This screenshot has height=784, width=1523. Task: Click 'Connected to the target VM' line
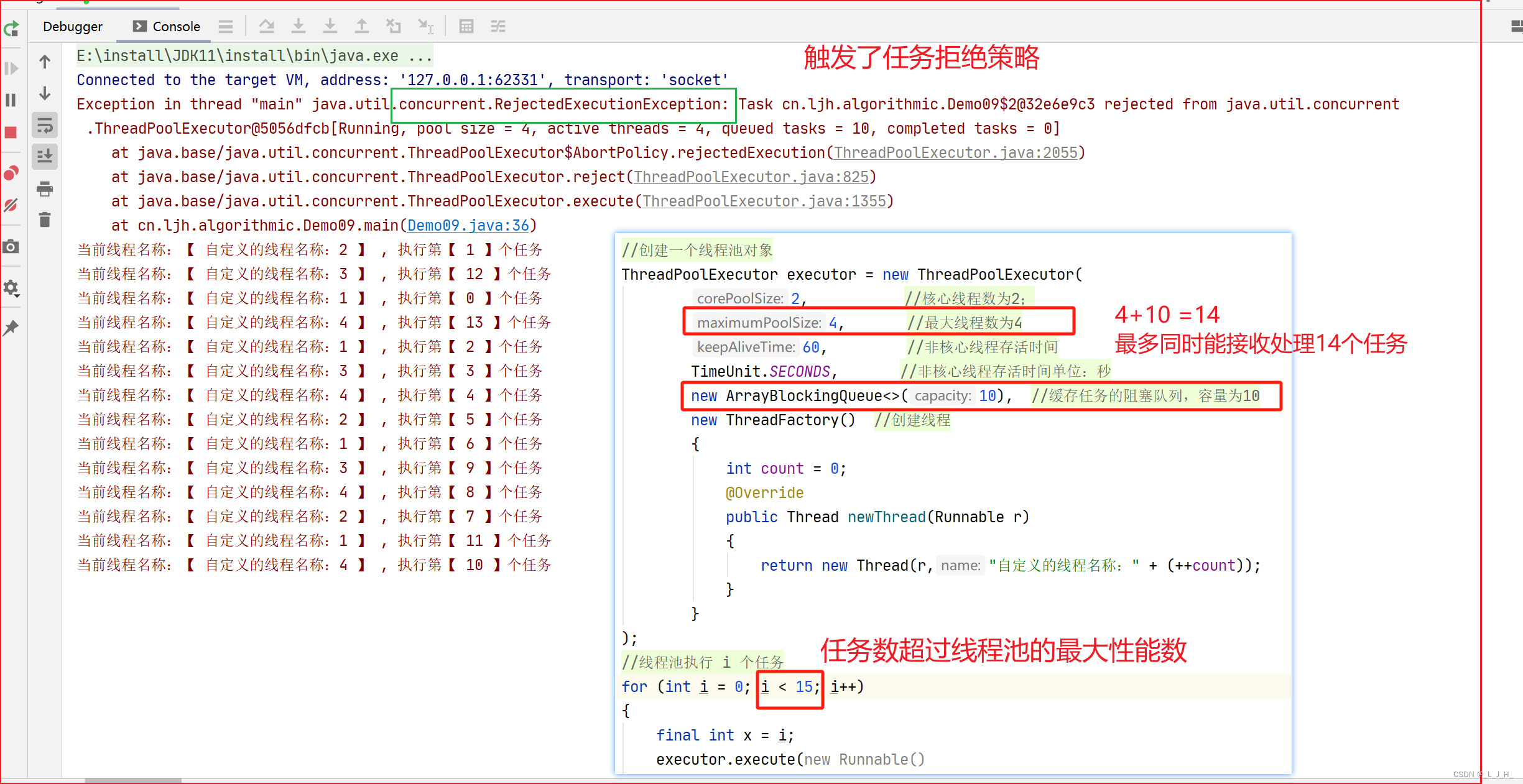tap(402, 80)
